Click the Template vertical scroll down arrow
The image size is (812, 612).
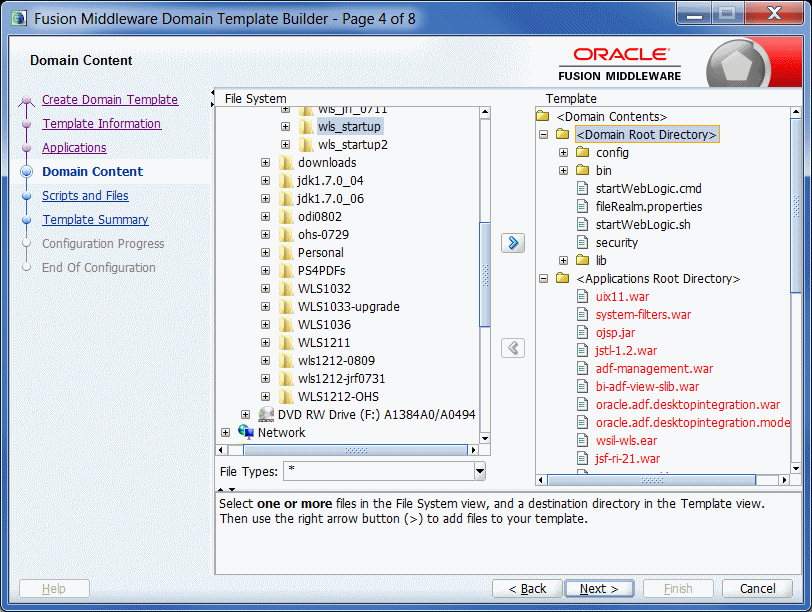pos(796,468)
